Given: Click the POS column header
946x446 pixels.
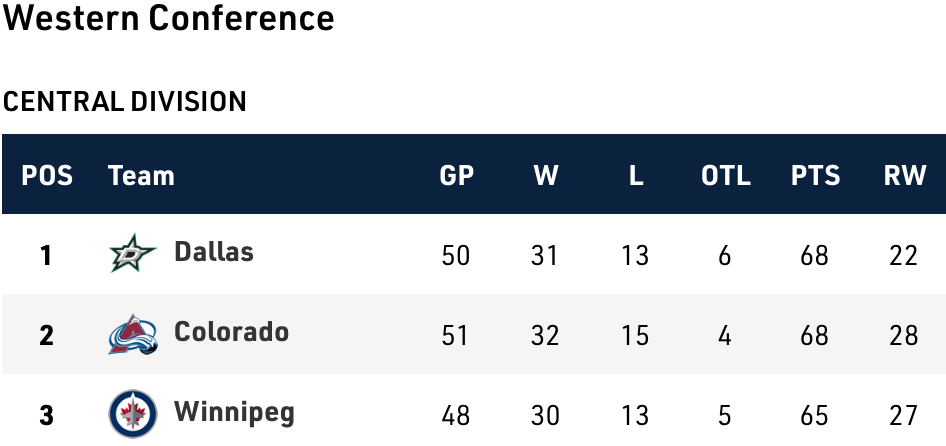Looking at the screenshot, I should coord(47,176).
